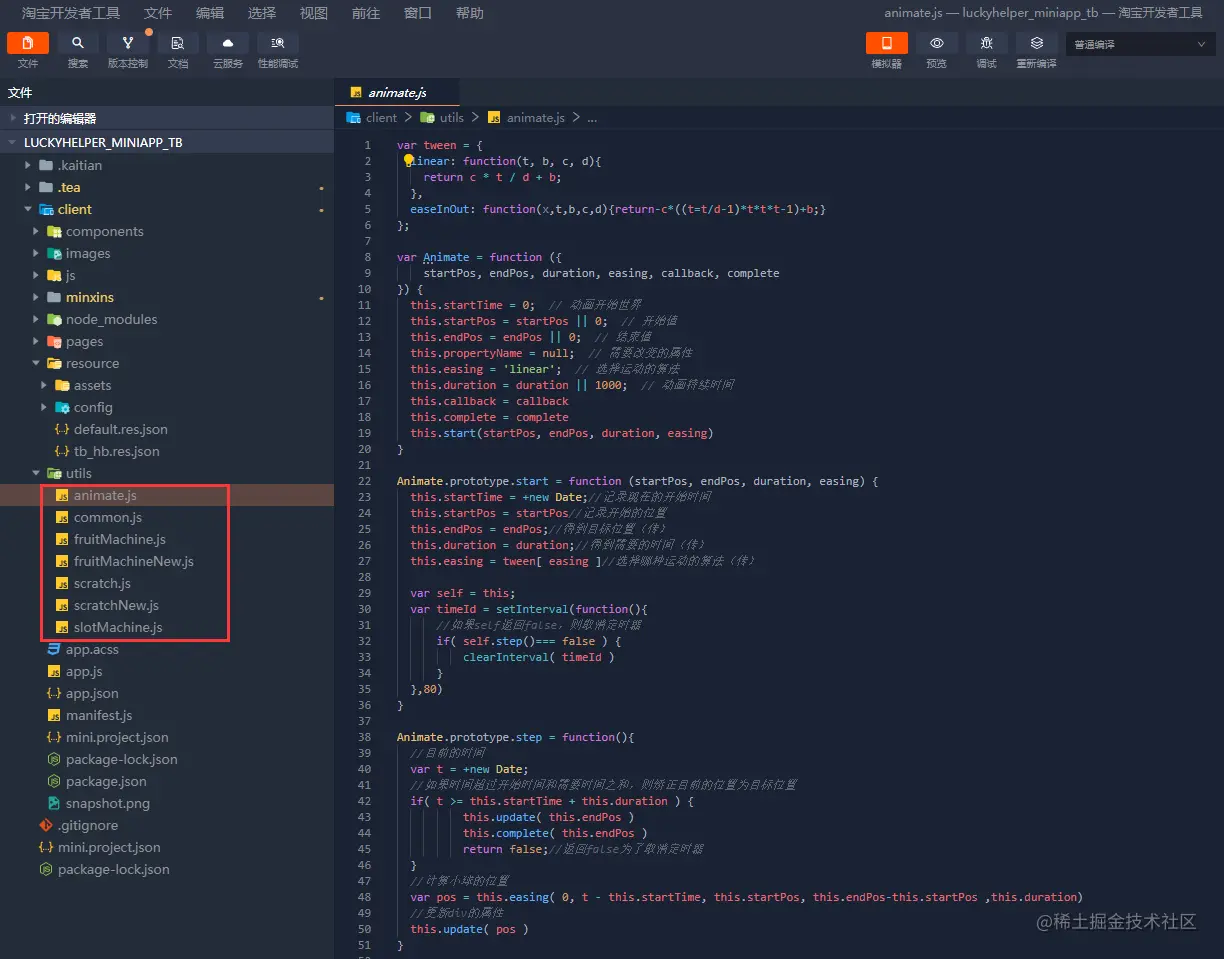Open the 文件 (Files) toolbar panel icon

coord(28,43)
